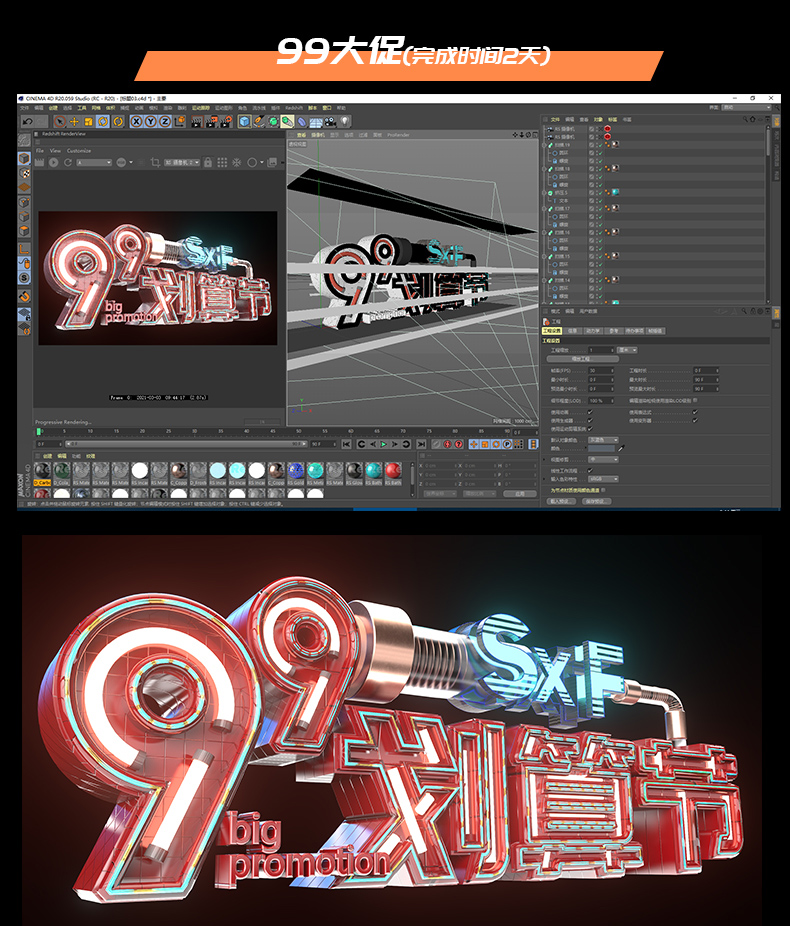
Task: Click the floor environment grid icon
Action: coord(316,122)
